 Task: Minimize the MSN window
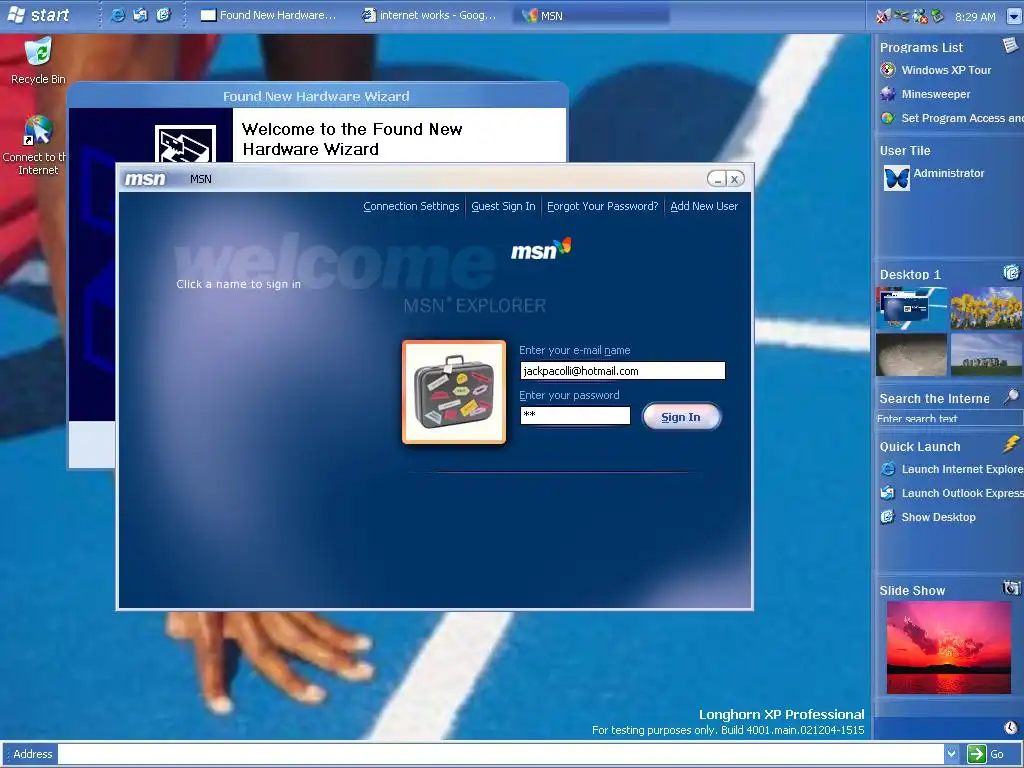717,179
